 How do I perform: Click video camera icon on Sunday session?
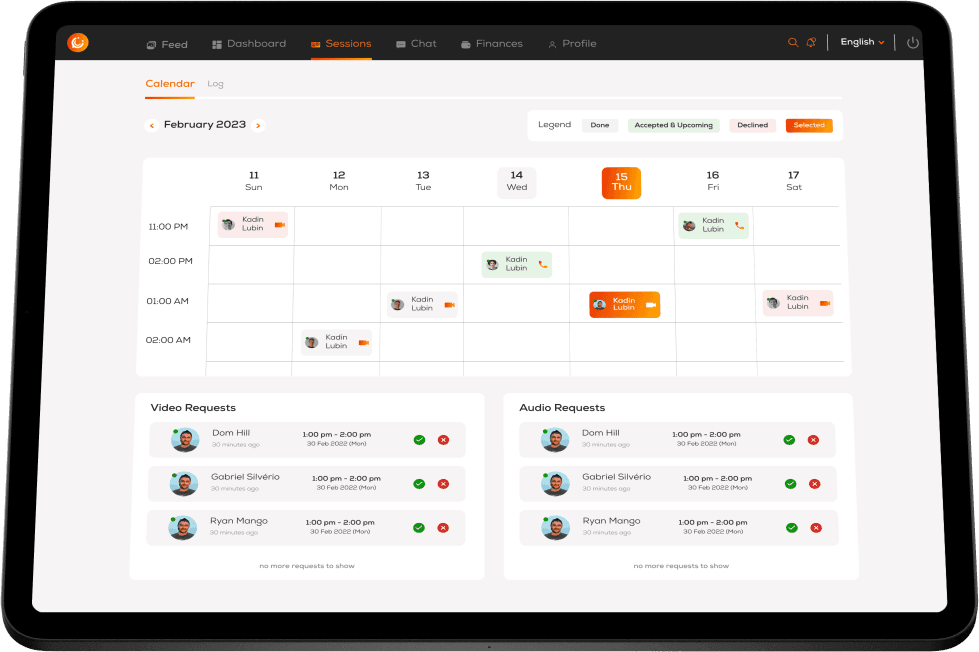point(280,225)
